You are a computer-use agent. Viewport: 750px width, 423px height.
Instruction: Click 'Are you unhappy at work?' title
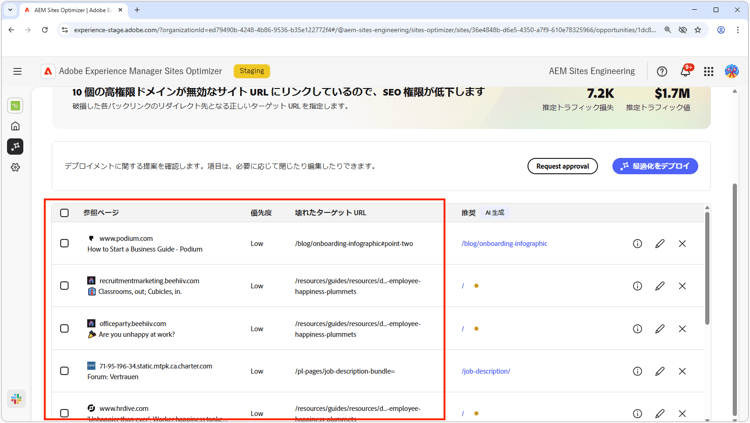137,334
